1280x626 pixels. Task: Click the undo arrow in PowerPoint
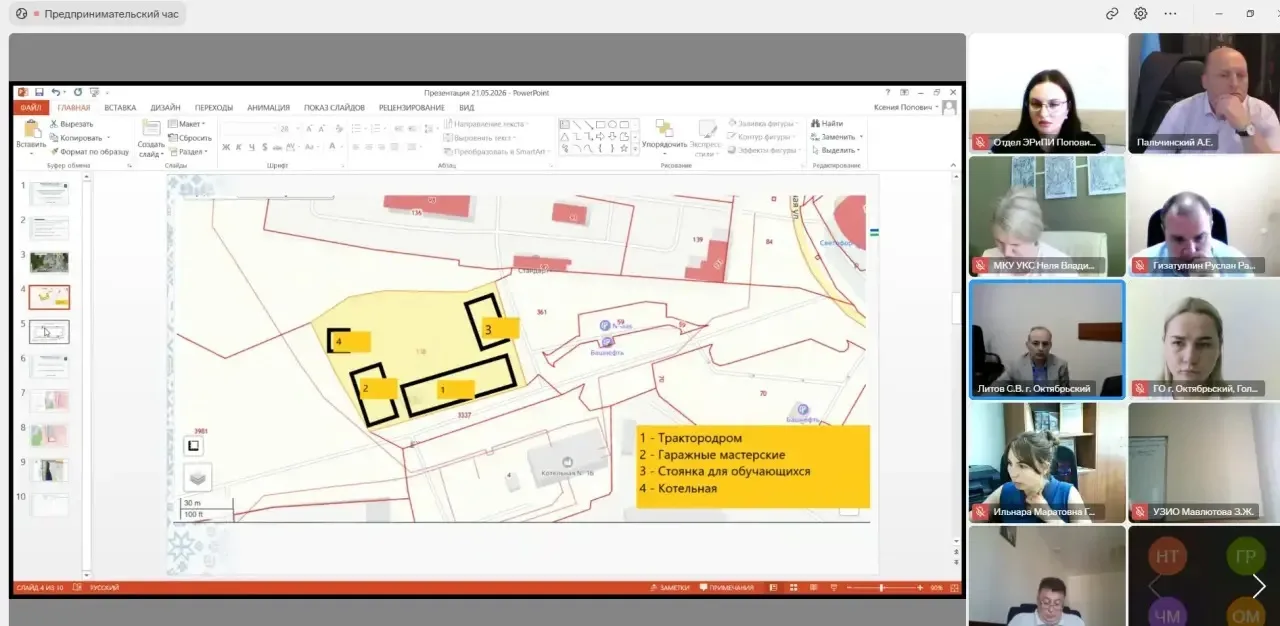pyautogui.click(x=56, y=92)
